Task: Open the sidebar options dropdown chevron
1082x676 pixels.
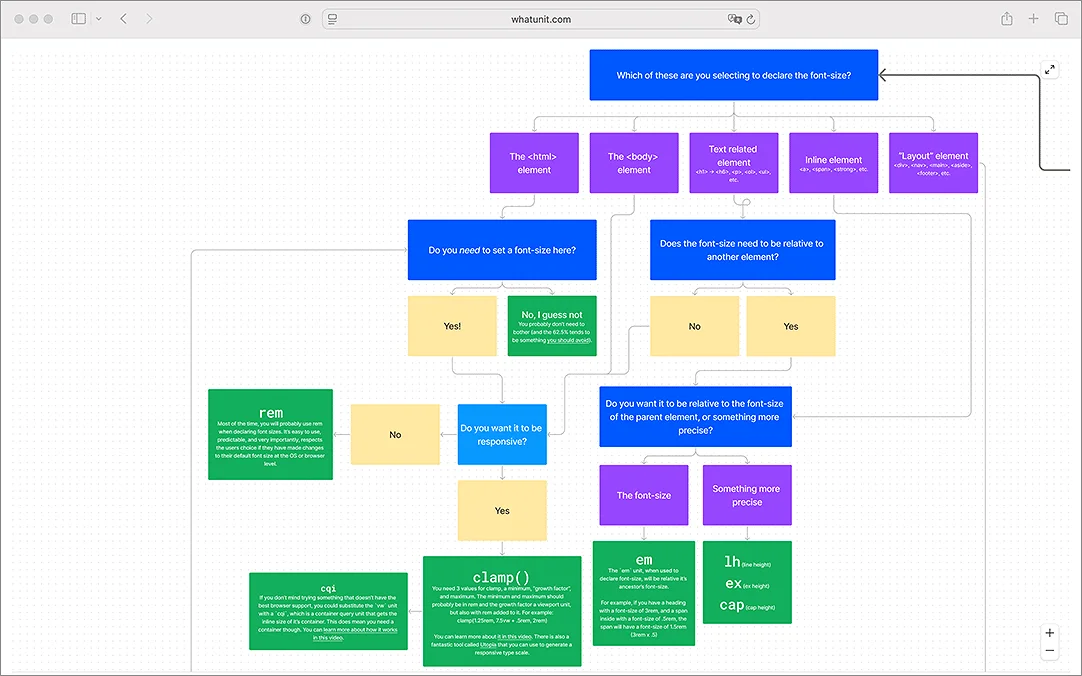Action: (x=99, y=19)
